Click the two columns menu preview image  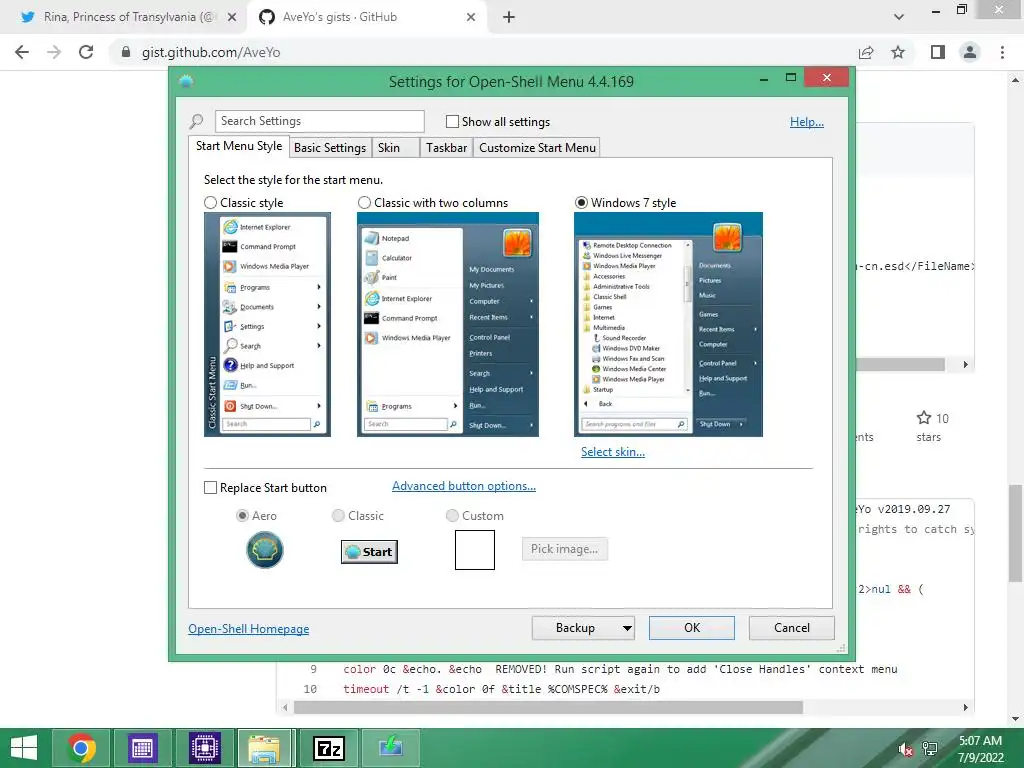point(448,325)
